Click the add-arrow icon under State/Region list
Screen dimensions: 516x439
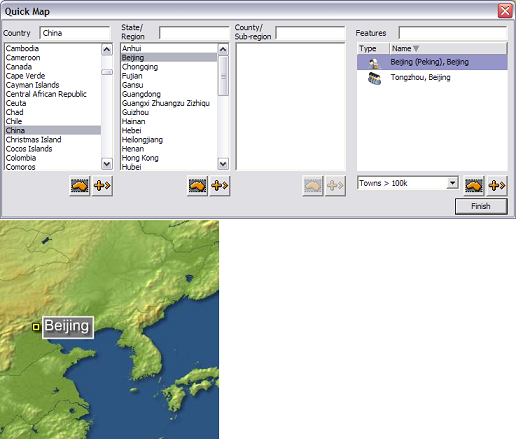pos(220,186)
